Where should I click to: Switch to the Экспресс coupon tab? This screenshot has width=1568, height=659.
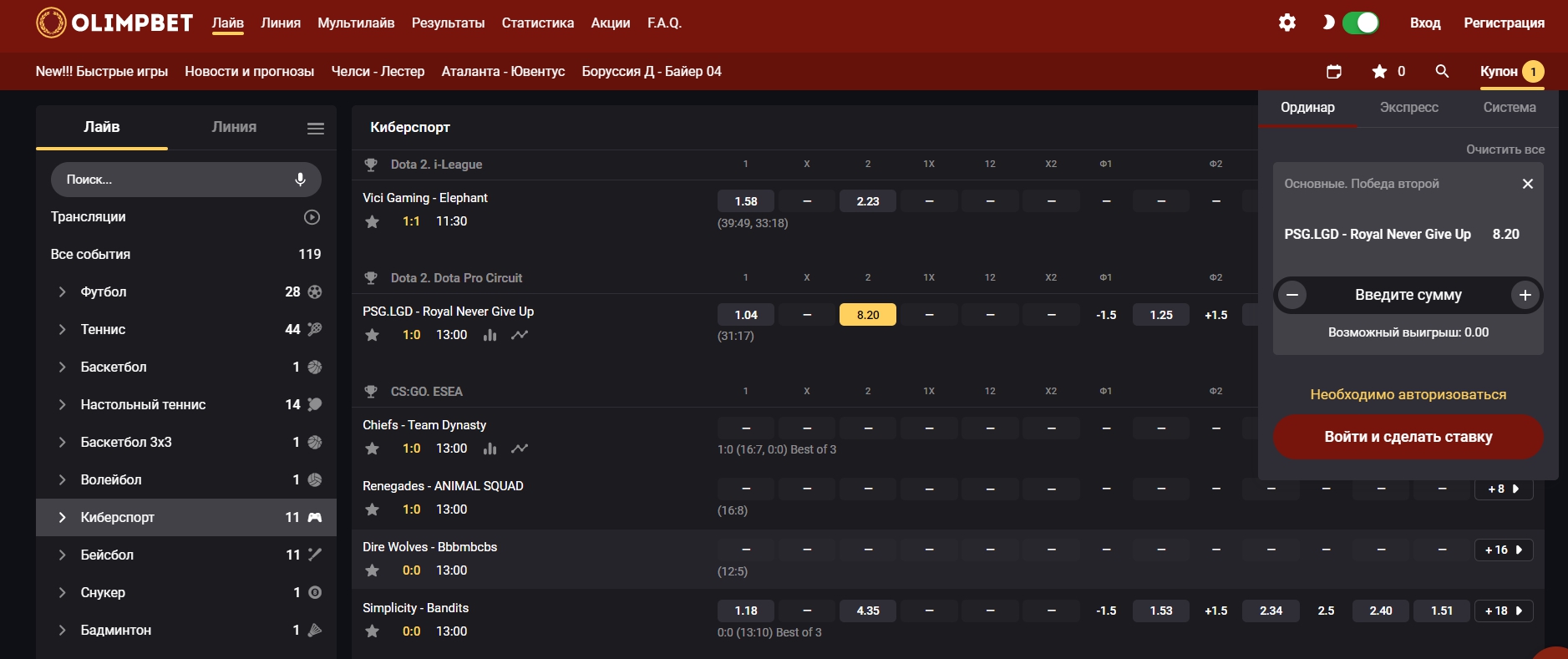point(1408,108)
